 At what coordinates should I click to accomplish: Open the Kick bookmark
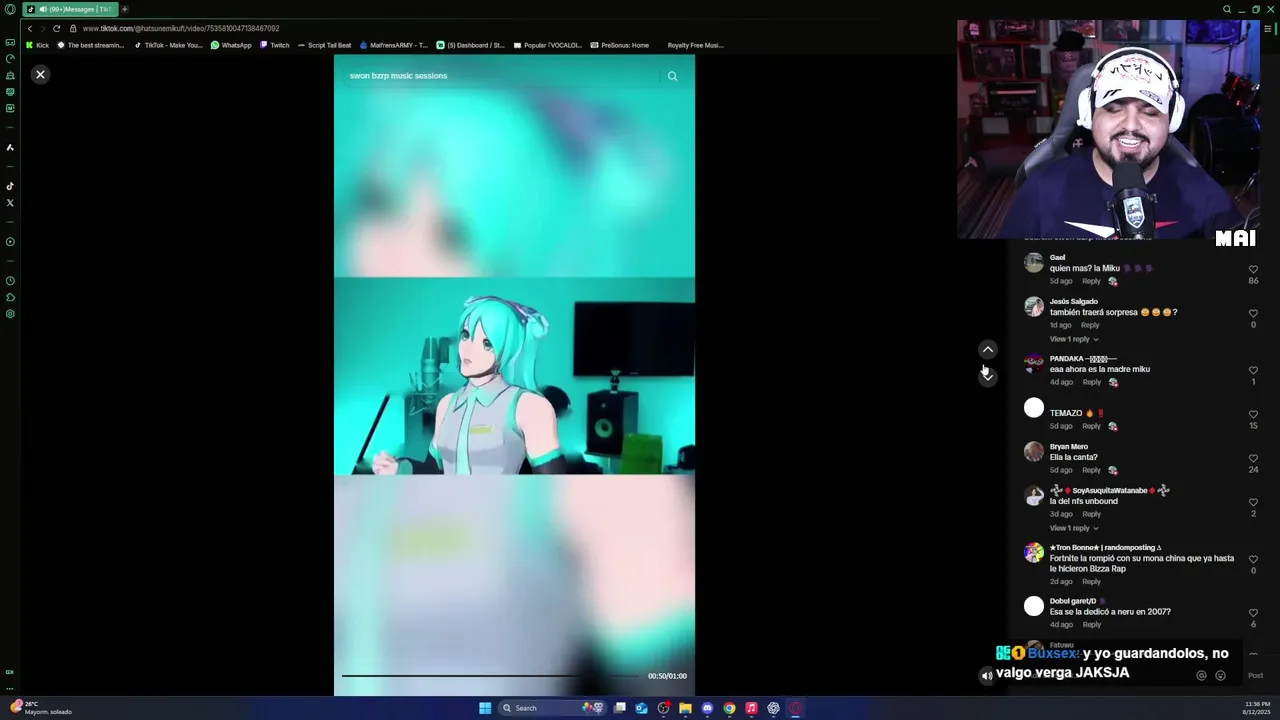(38, 45)
